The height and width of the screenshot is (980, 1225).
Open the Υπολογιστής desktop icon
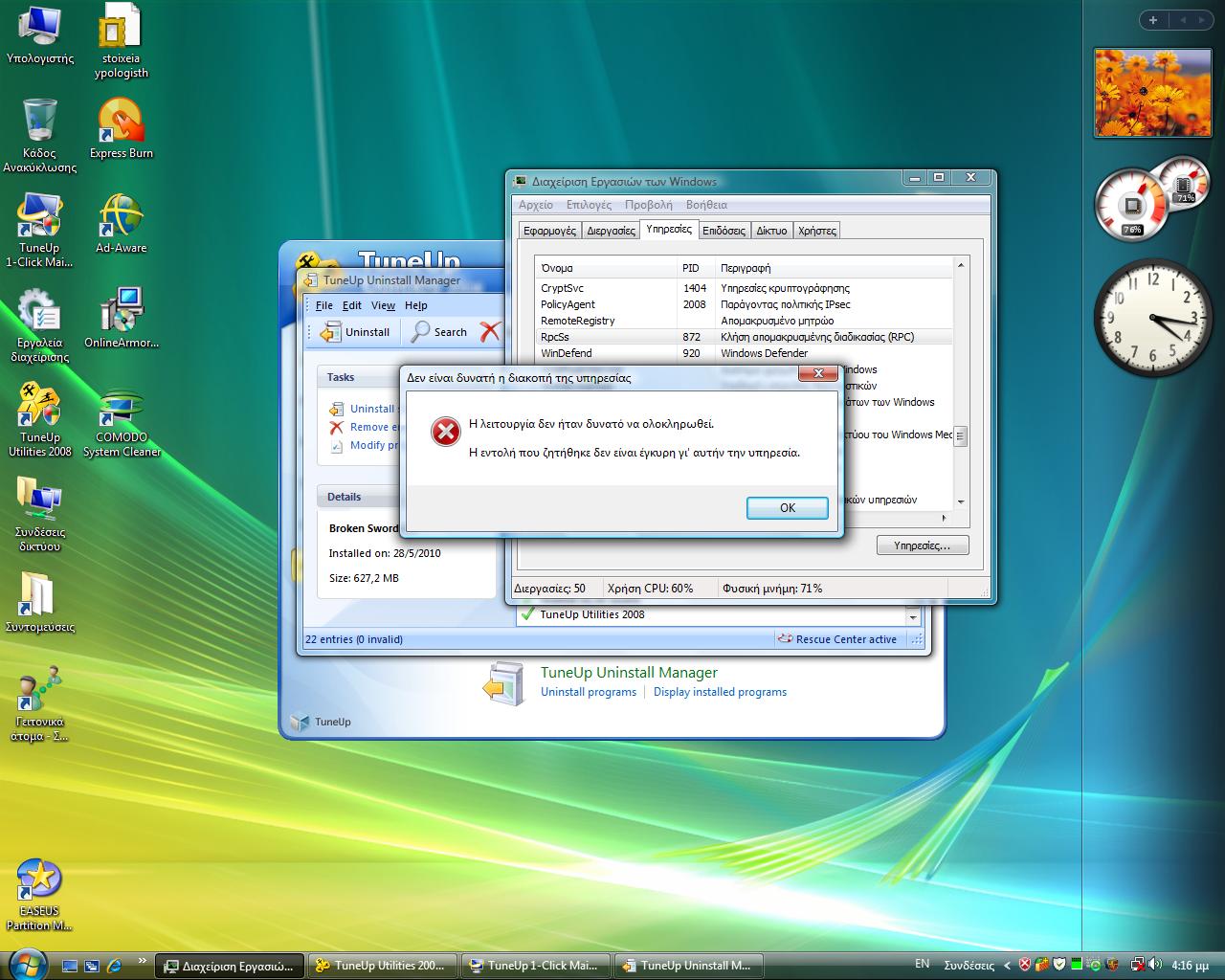click(39, 35)
